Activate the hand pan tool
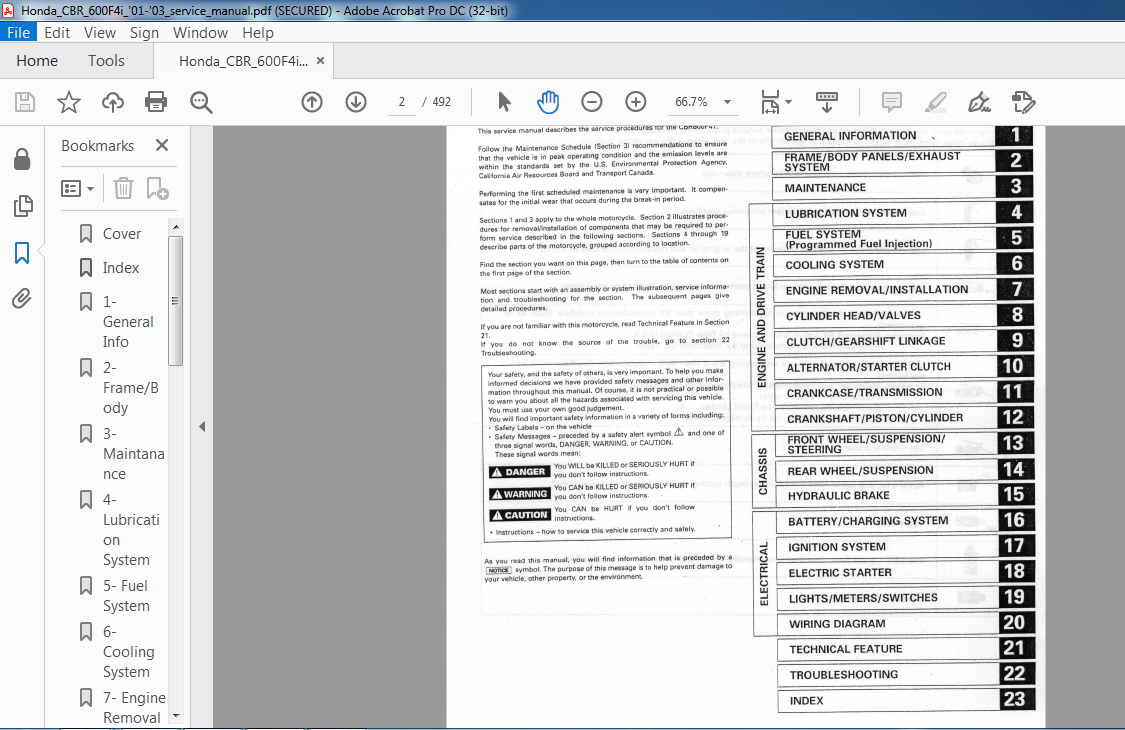This screenshot has height=730, width=1125. pyautogui.click(x=548, y=102)
